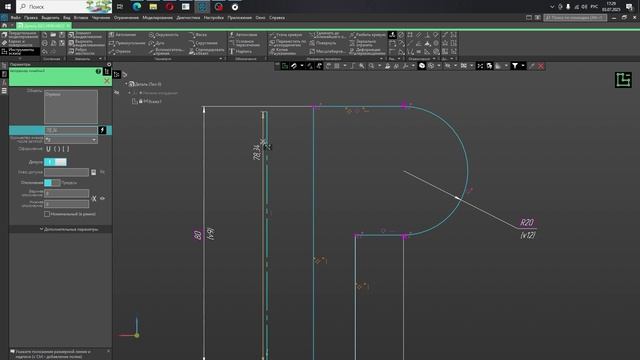The width and height of the screenshot is (640, 360).
Task: Click the tree view mode icon above model tree
Action: pyautogui.click(x=117, y=74)
